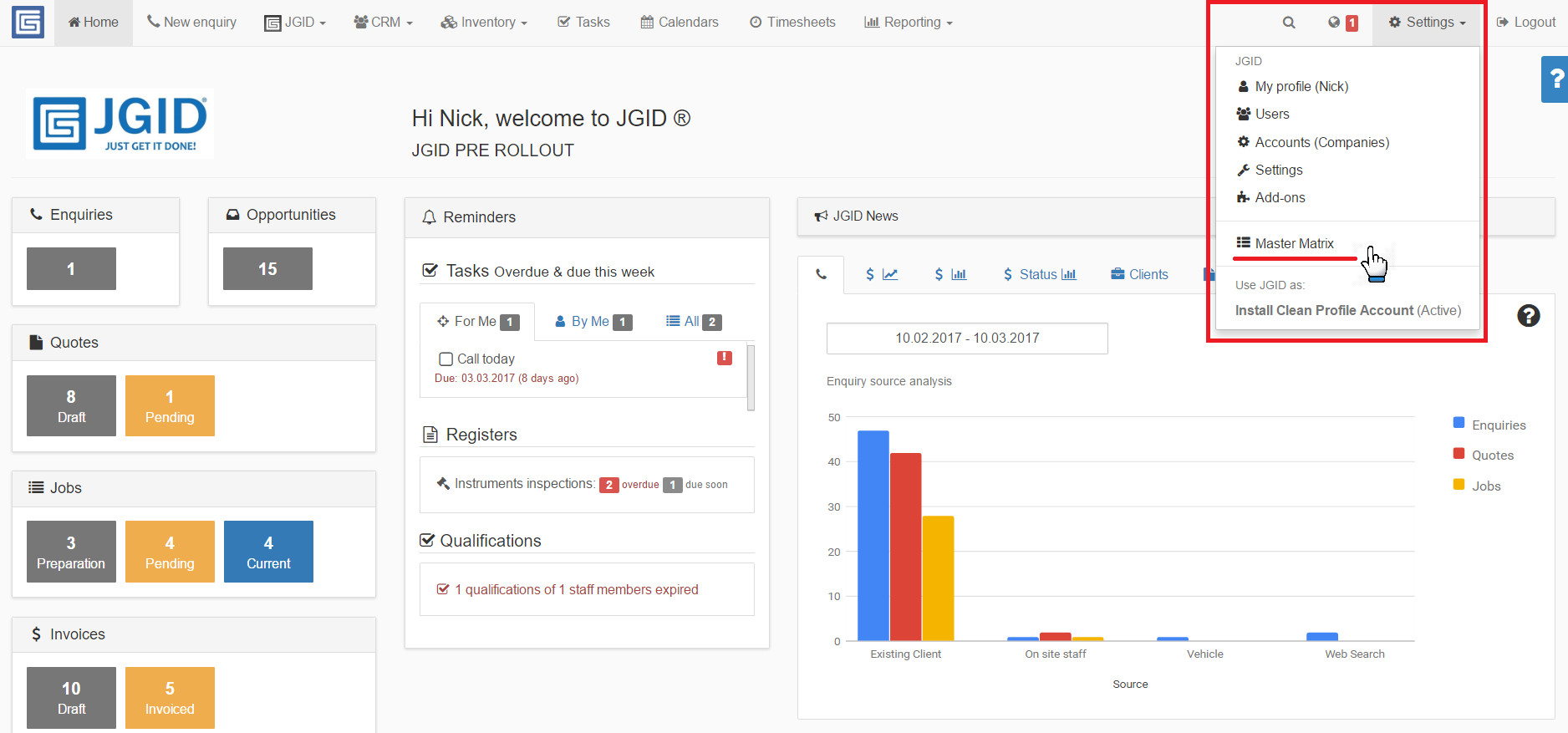This screenshot has width=1568, height=733.
Task: Switch to the For Me tab
Action: point(477,322)
